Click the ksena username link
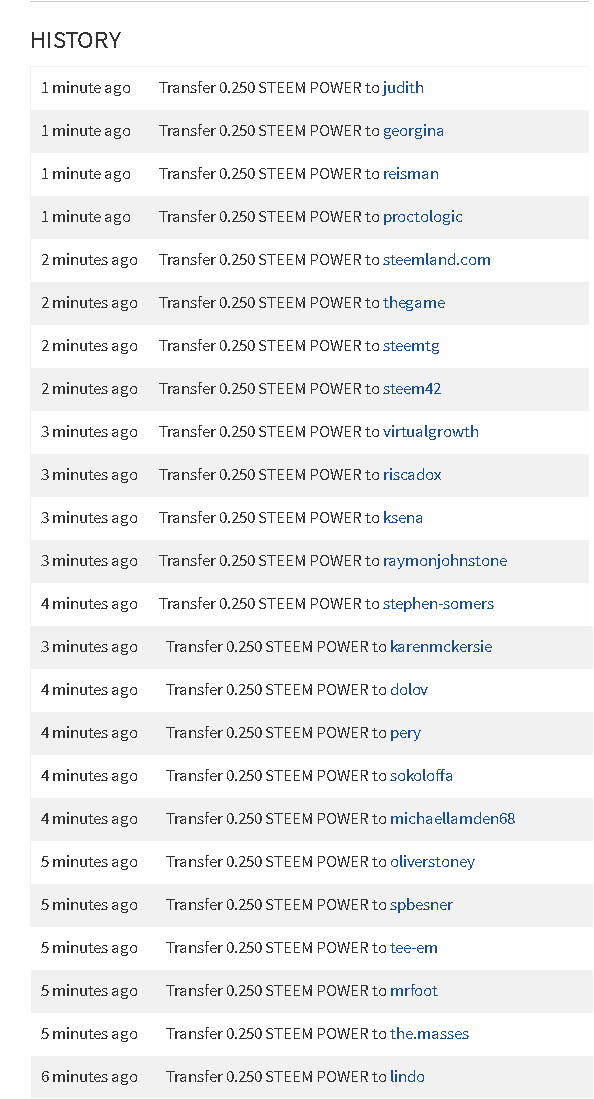The width and height of the screenshot is (594, 1099). click(403, 518)
